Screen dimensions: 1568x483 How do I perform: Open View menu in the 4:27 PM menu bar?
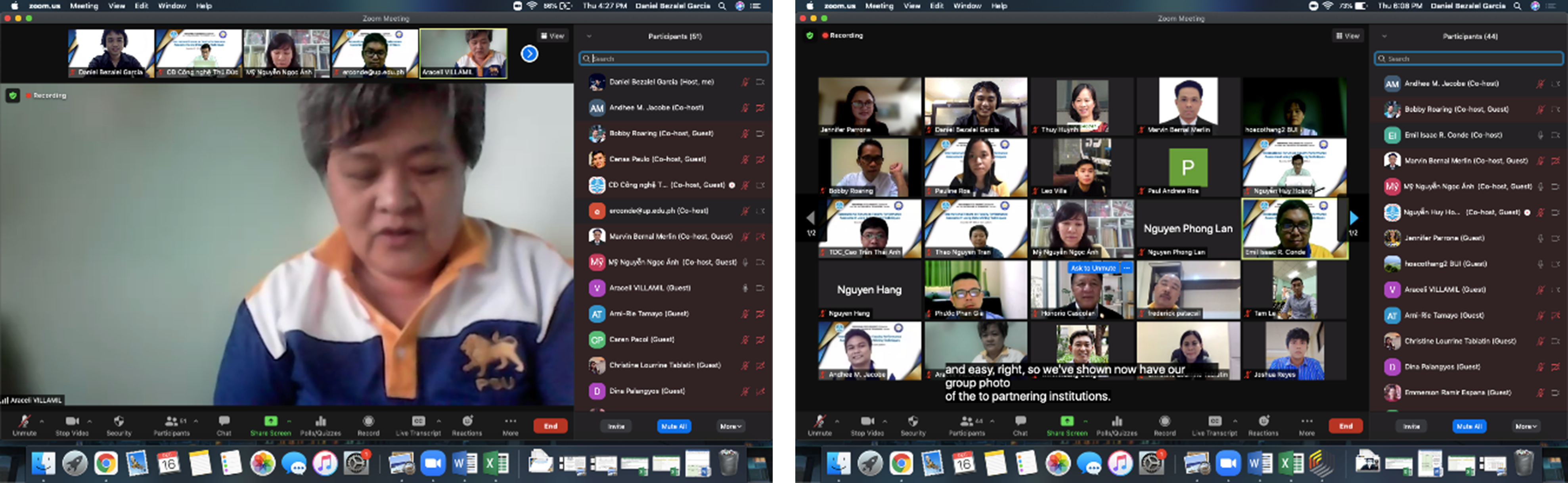(116, 6)
